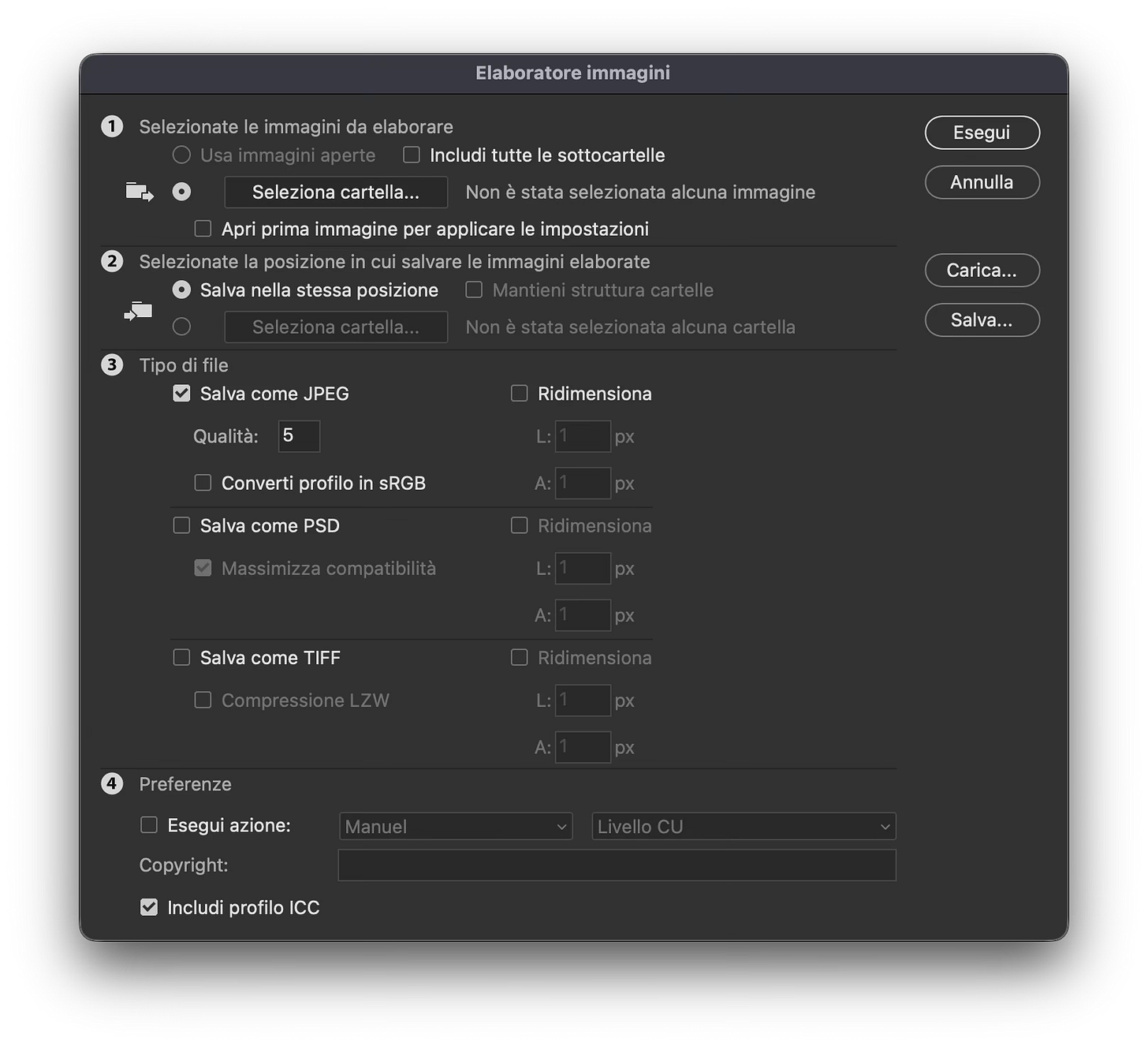Enable Ridimensiona for JPEG
Screen dimensions: 1148x1046
tap(519, 393)
